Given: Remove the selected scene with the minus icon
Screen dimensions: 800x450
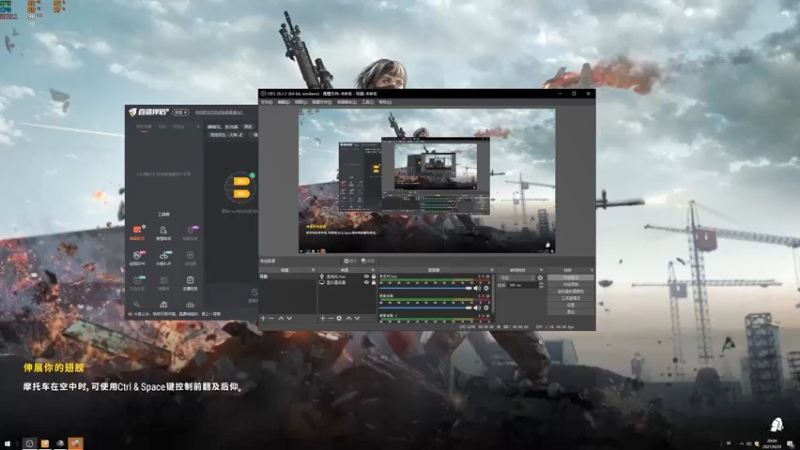Looking at the screenshot, I should (271, 318).
